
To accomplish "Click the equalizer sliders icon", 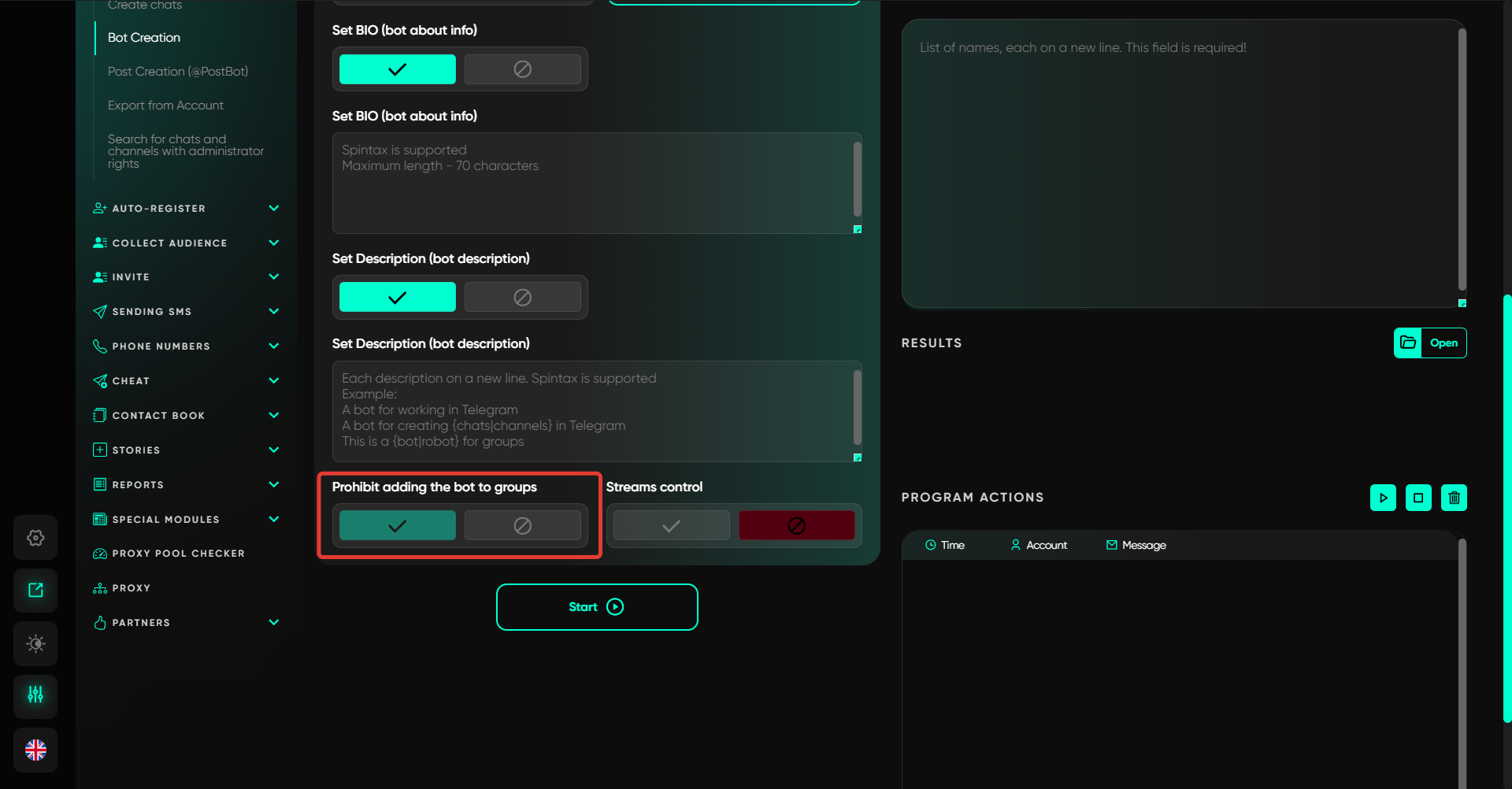I will tap(35, 696).
